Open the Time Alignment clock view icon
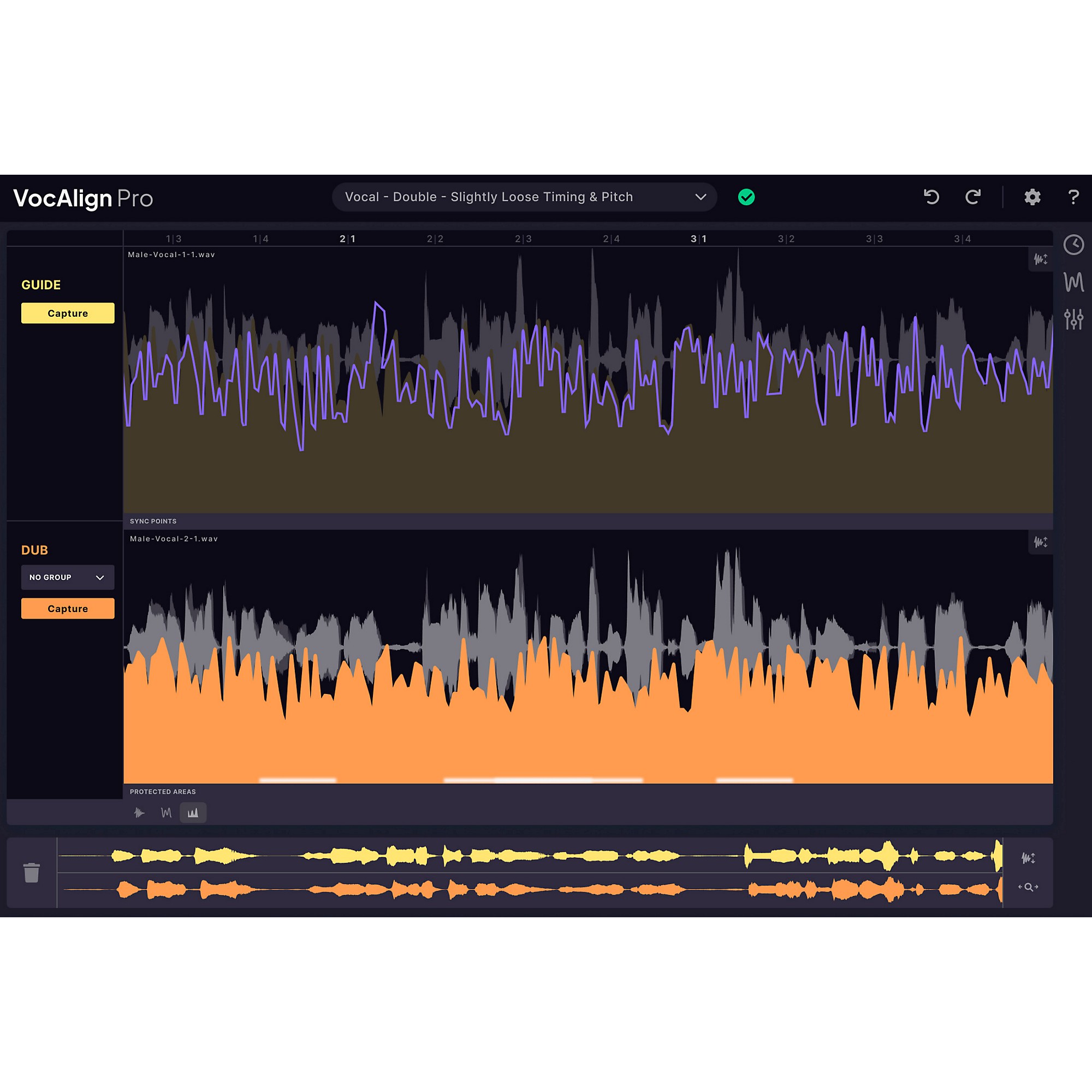 pyautogui.click(x=1075, y=245)
